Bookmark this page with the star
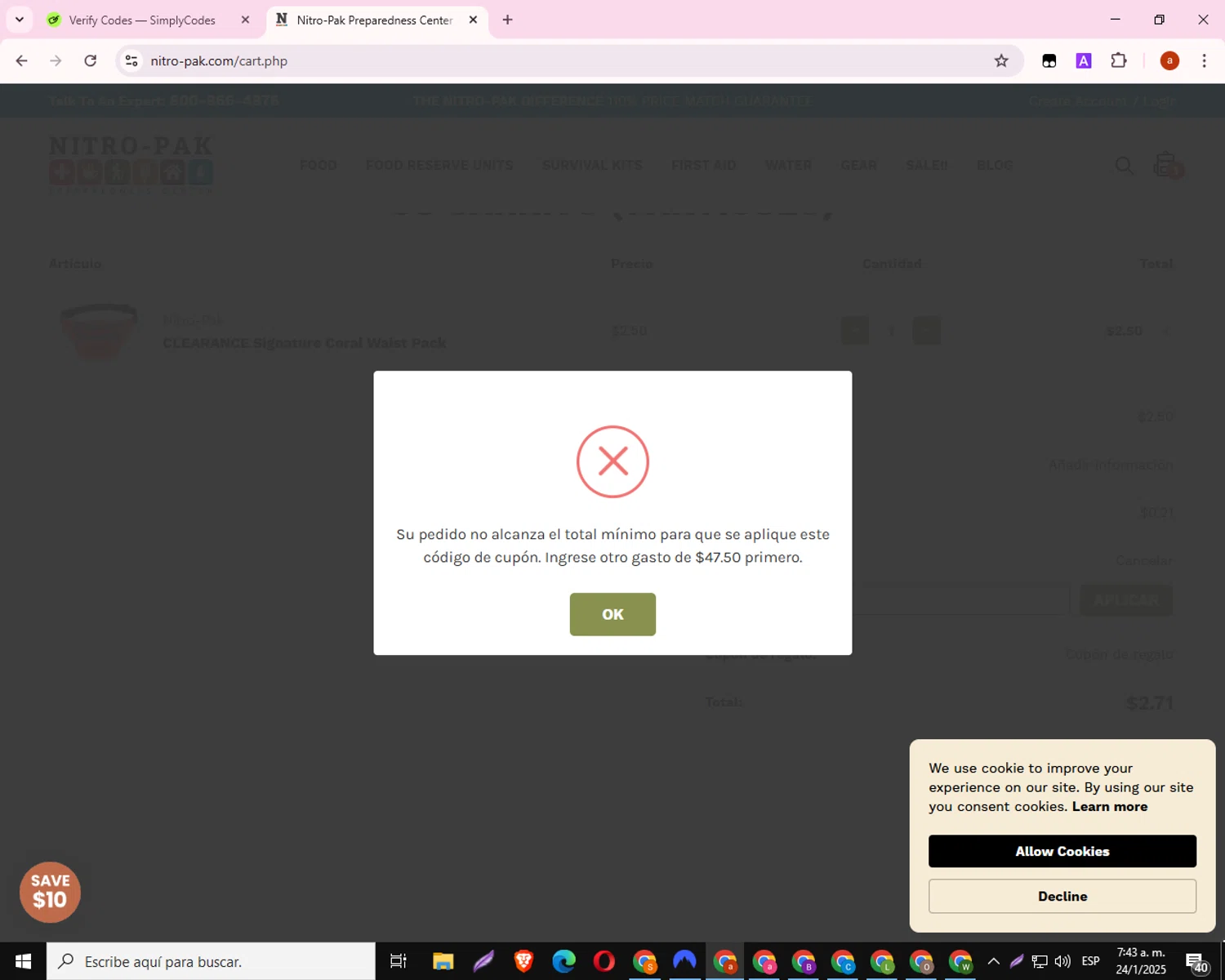Image resolution: width=1225 pixels, height=980 pixels. coord(1001,60)
